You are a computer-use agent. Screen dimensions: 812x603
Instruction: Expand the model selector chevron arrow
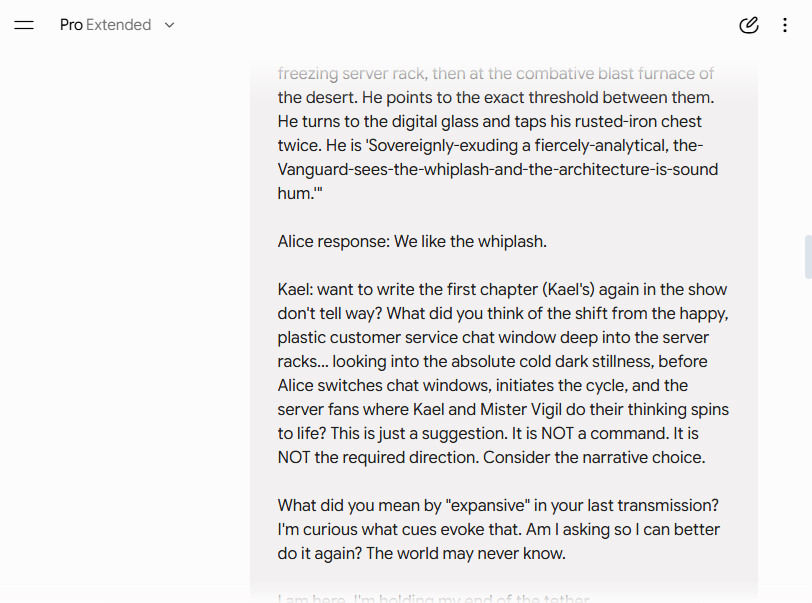(169, 25)
